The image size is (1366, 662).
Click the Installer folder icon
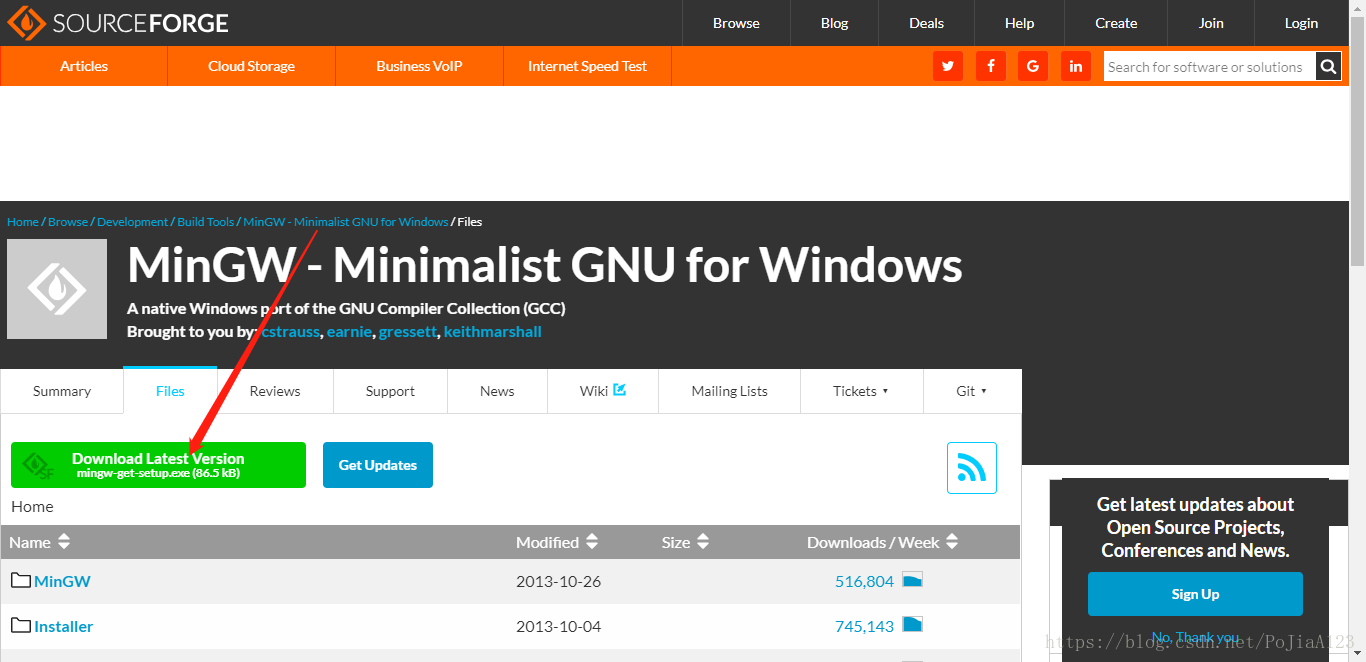coord(21,625)
